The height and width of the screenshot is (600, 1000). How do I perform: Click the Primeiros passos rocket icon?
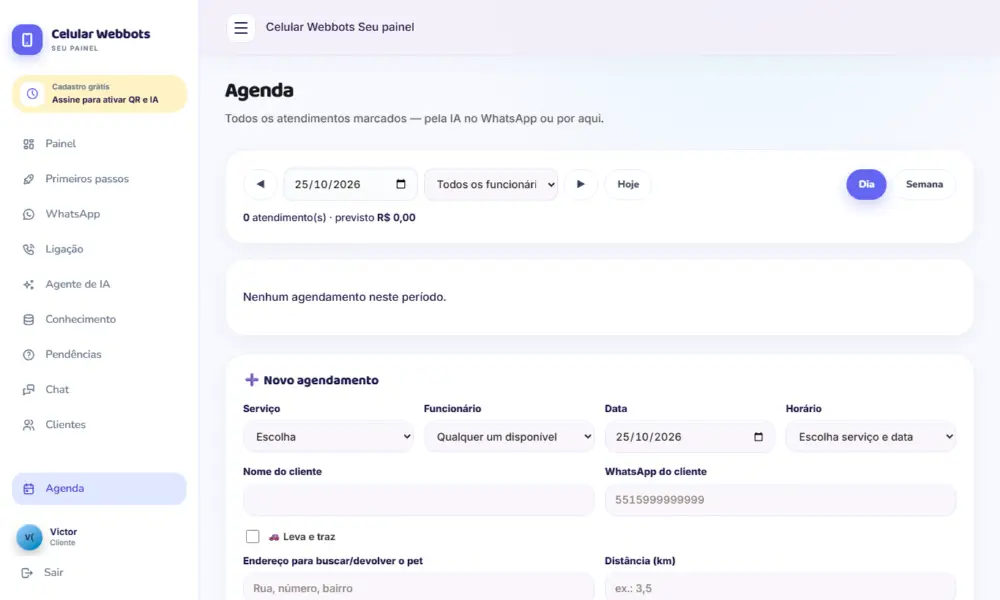pos(29,179)
